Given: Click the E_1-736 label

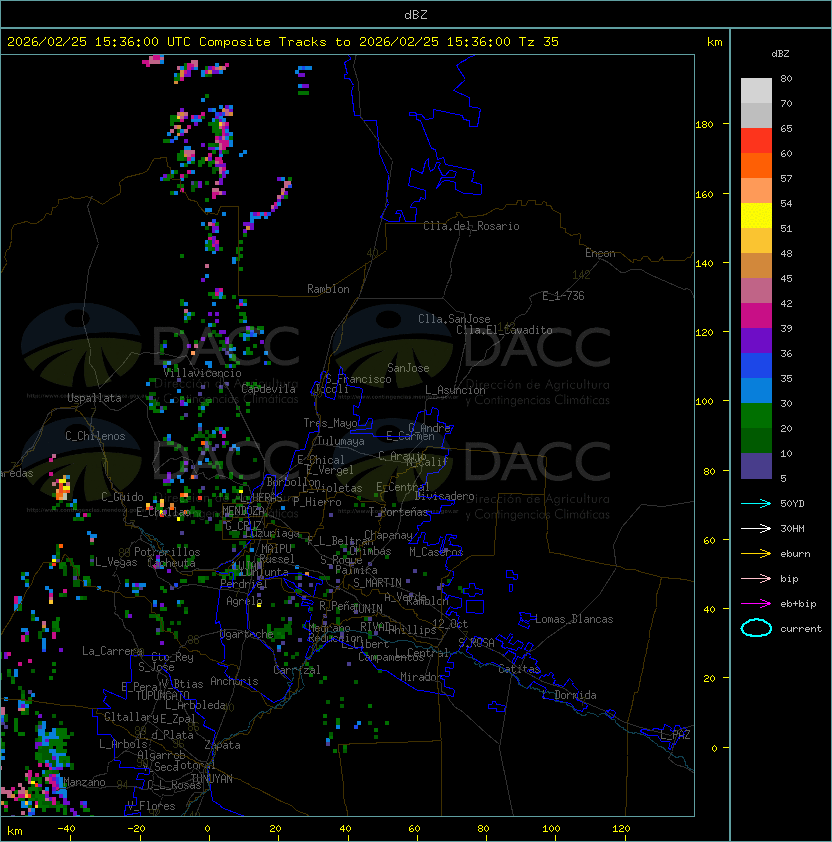Looking at the screenshot, I should [563, 296].
